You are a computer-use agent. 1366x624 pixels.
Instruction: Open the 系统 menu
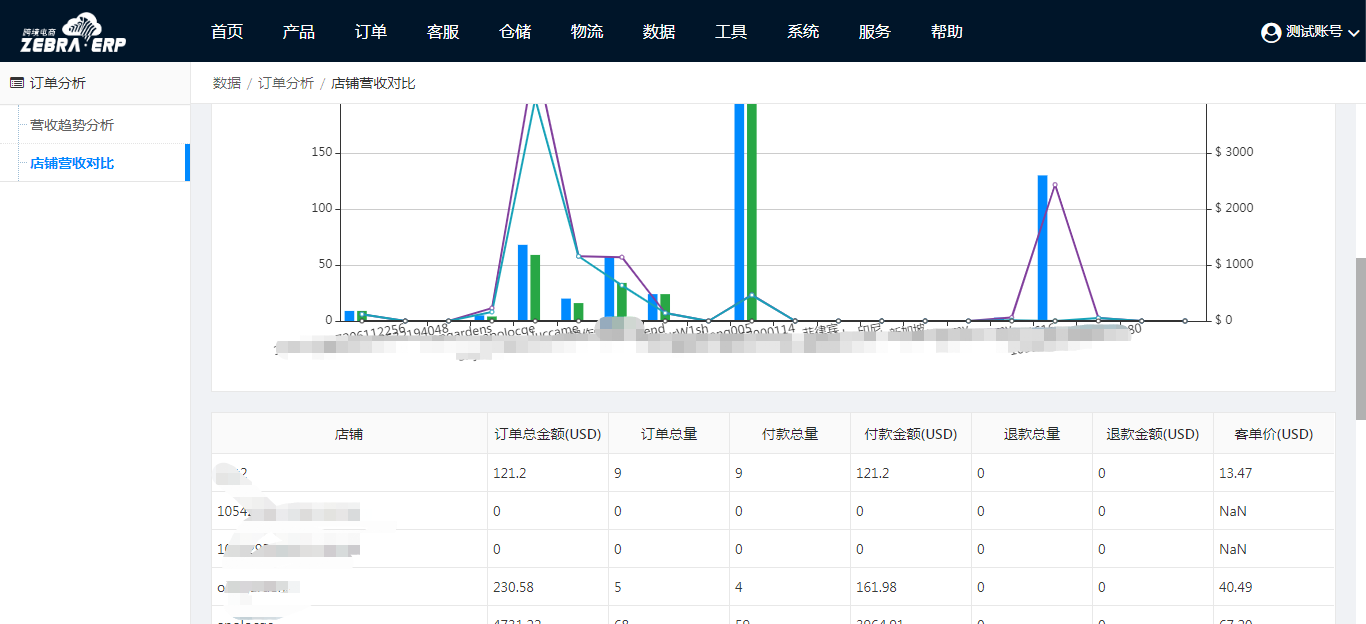click(x=803, y=32)
